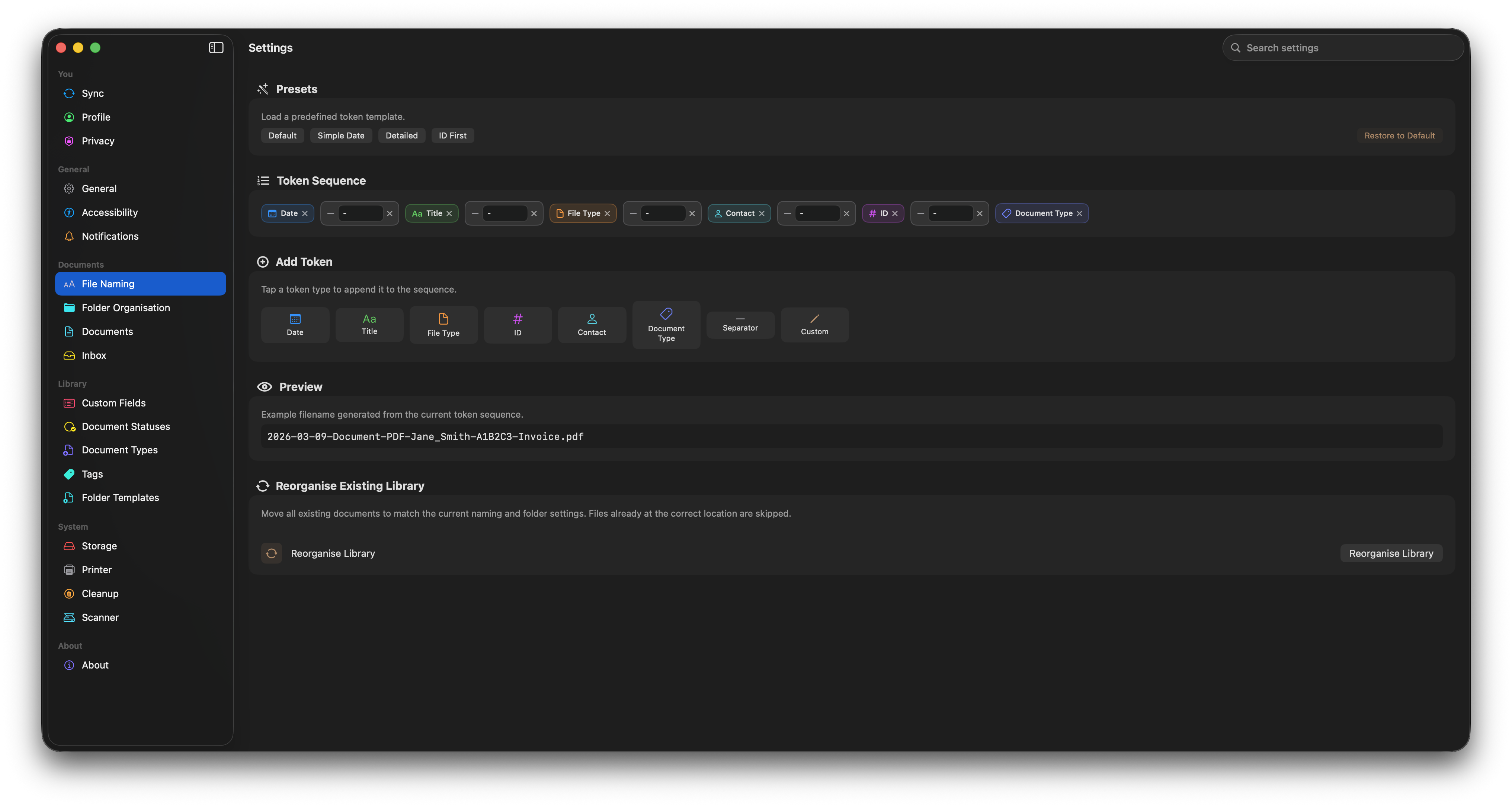The width and height of the screenshot is (1512, 807).
Task: Add a Date token
Action: tap(295, 324)
